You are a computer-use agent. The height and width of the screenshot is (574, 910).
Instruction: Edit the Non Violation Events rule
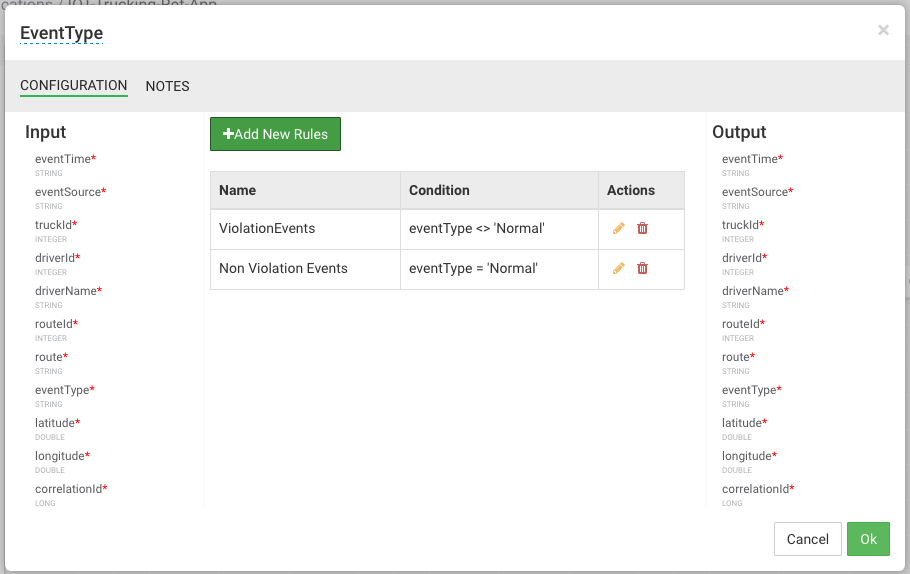[618, 268]
